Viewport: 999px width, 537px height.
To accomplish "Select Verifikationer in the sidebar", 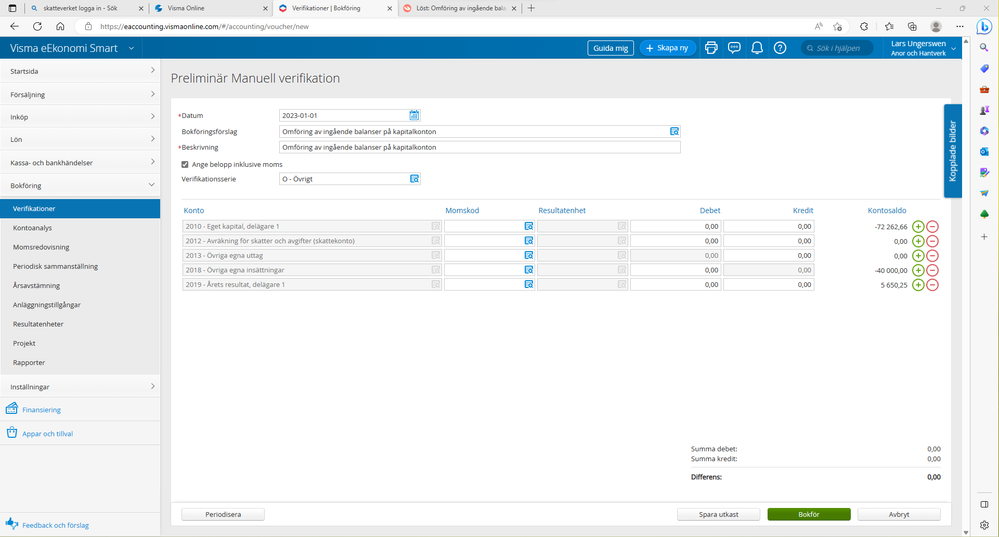I will tap(80, 208).
